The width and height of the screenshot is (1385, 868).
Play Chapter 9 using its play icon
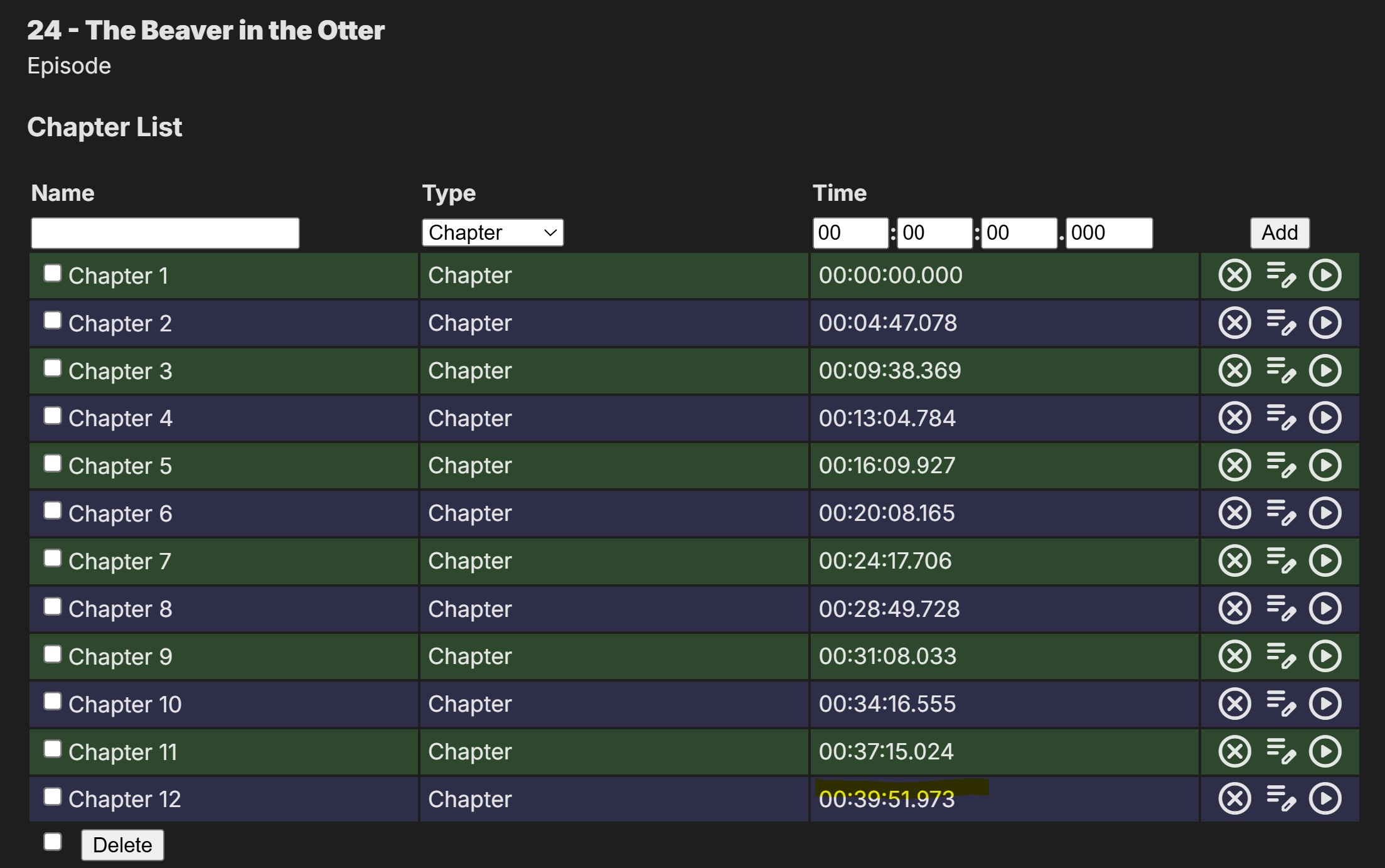click(1325, 656)
